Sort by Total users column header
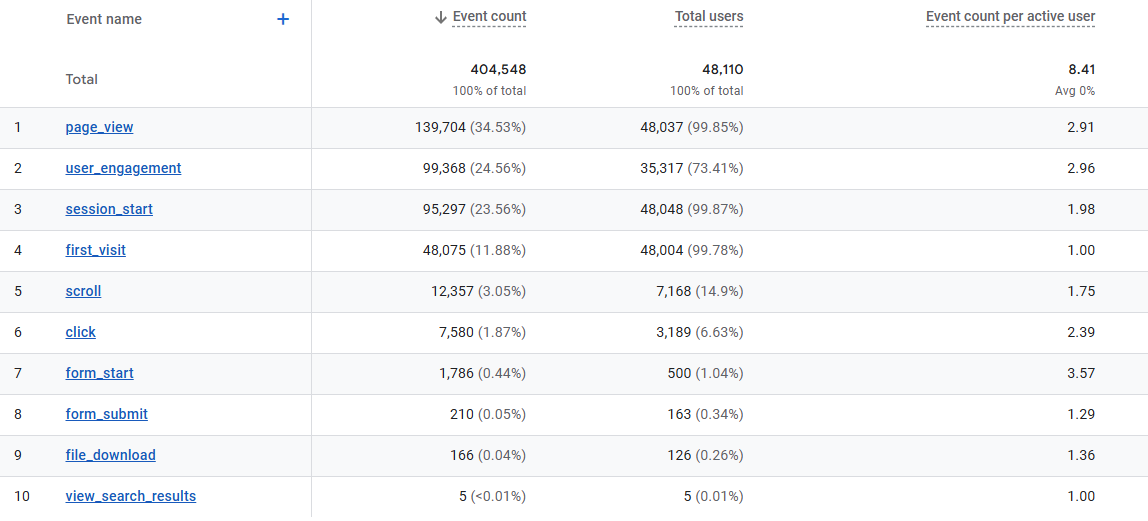The width and height of the screenshot is (1148, 521). [708, 17]
